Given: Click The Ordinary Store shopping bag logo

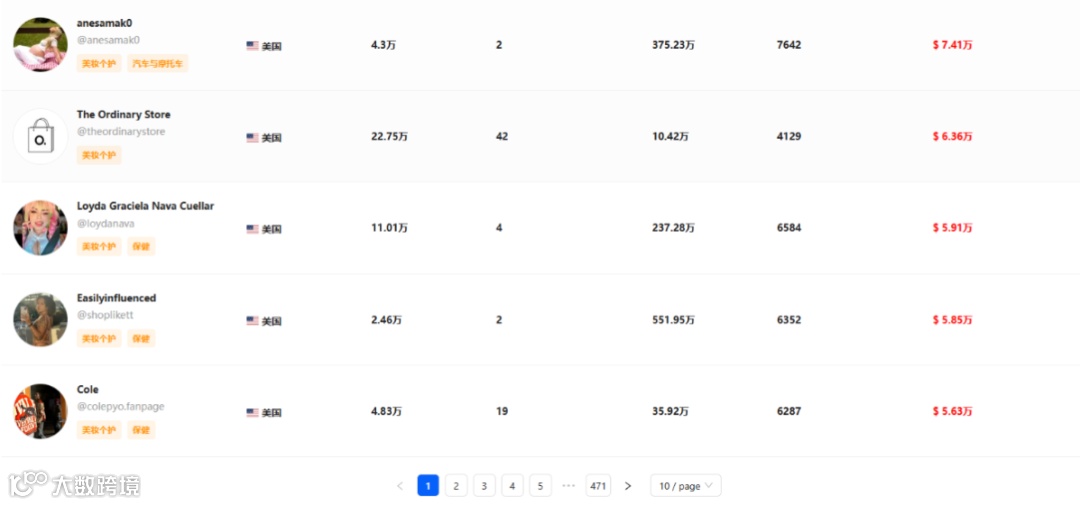Looking at the screenshot, I should tap(41, 136).
